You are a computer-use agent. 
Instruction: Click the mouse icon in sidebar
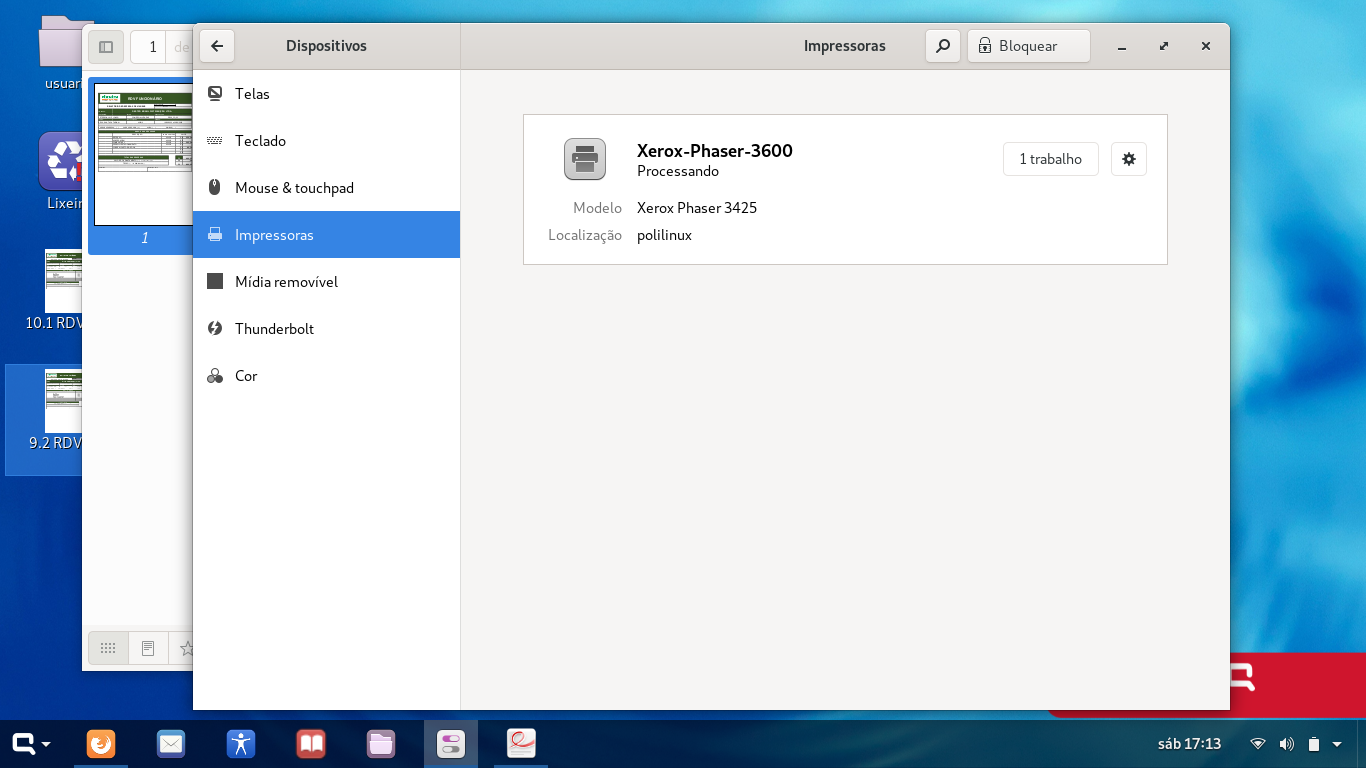[x=215, y=188]
